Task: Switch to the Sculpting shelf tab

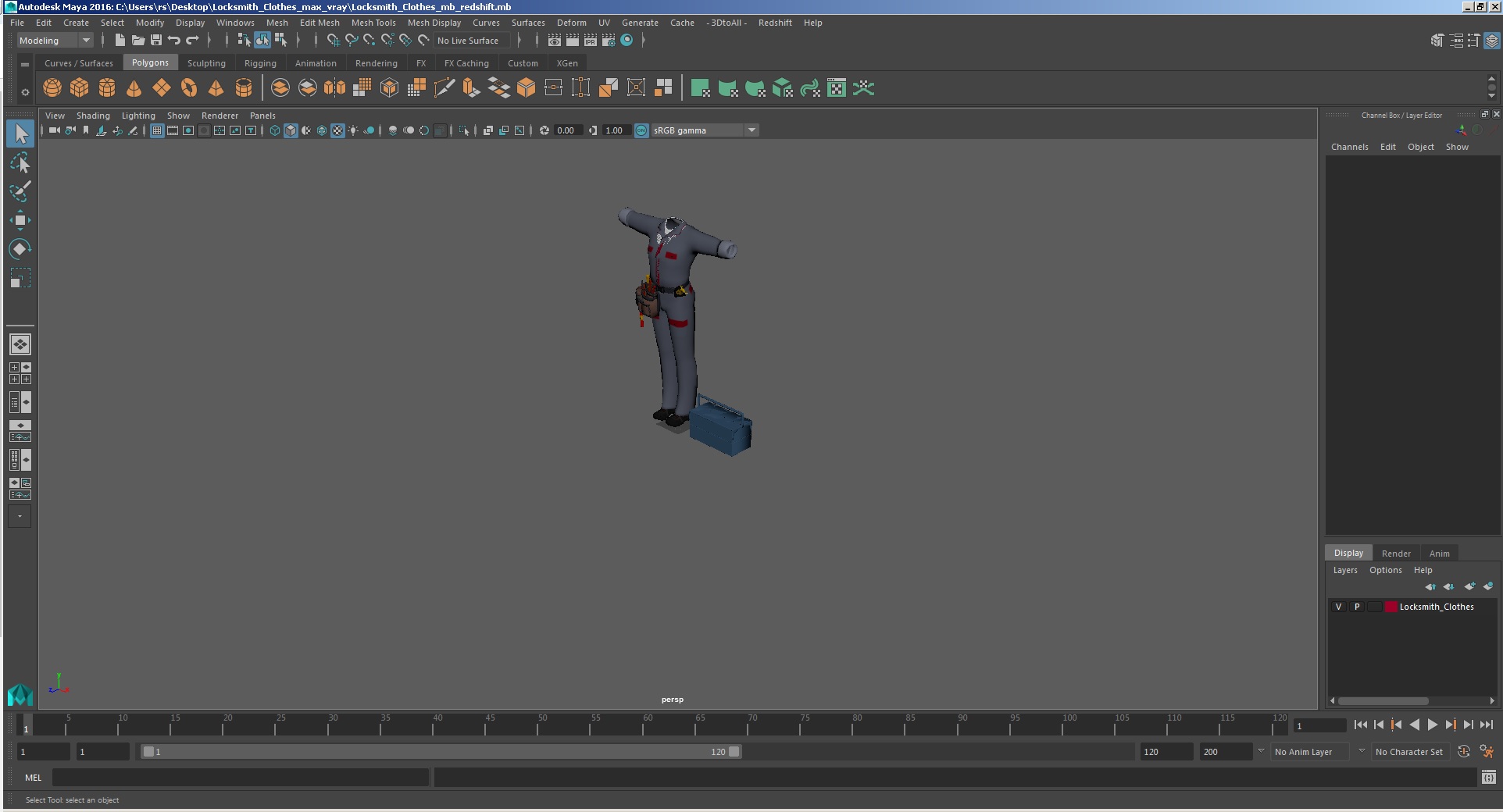Action: (206, 63)
